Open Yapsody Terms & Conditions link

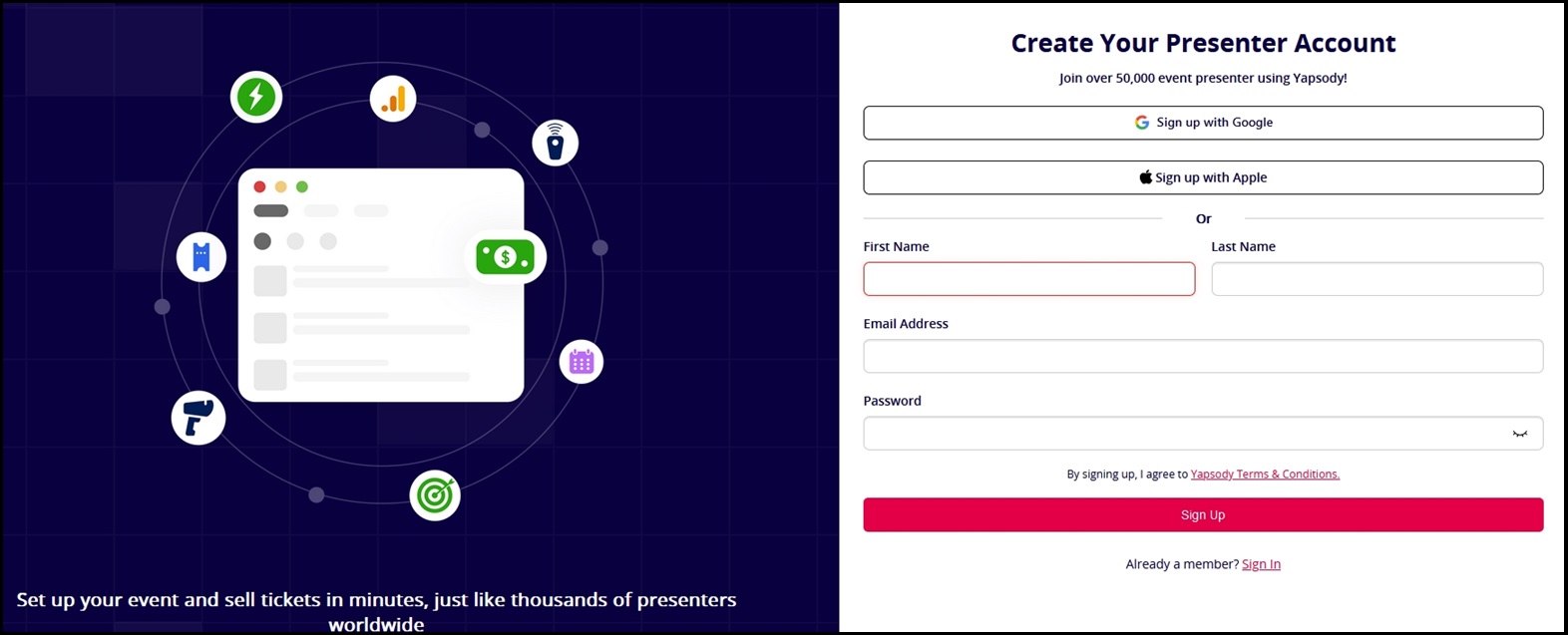tap(1265, 475)
